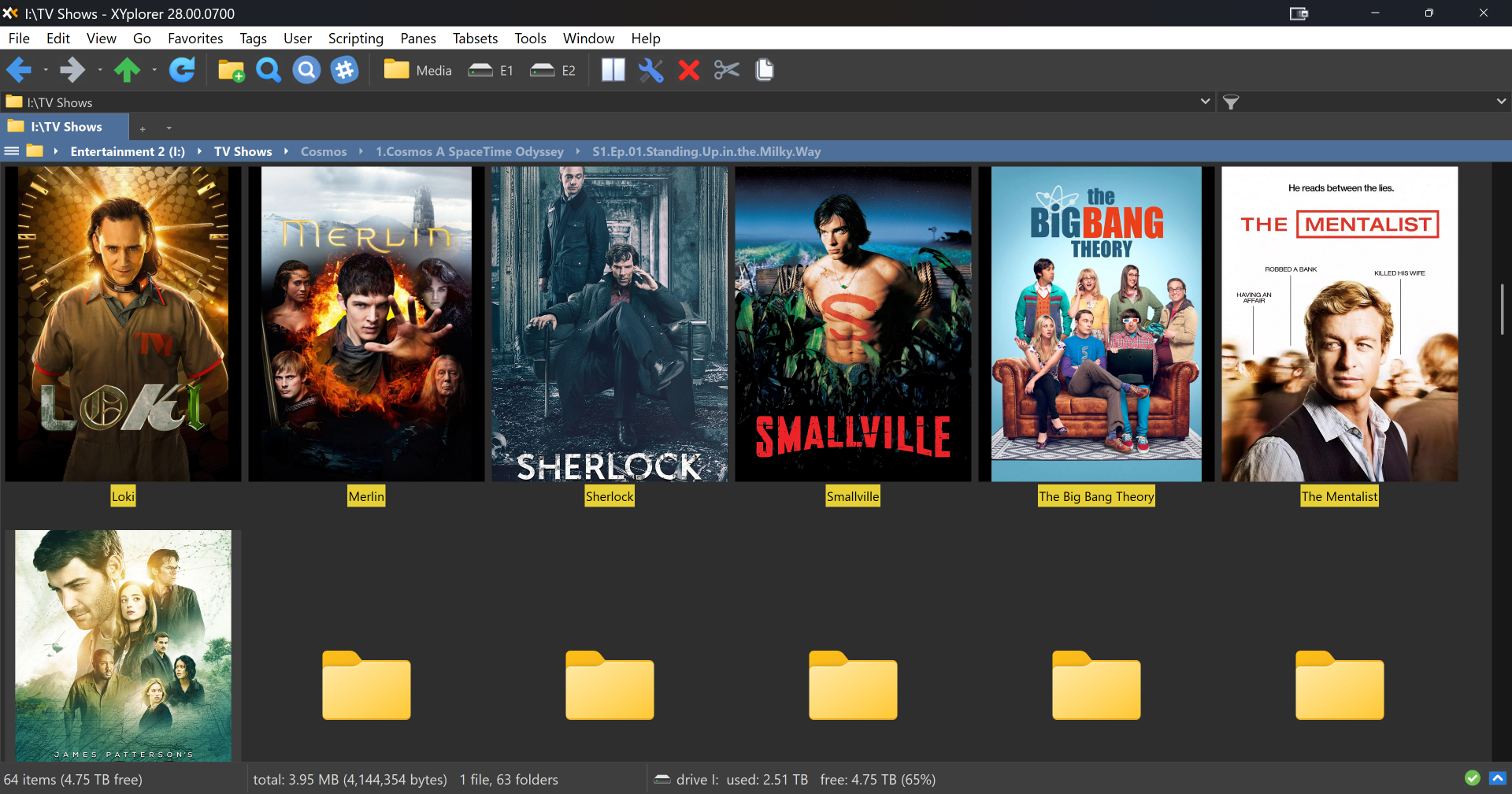The height and width of the screenshot is (794, 1512).
Task: Delete selection with the red X icon
Action: pos(688,70)
